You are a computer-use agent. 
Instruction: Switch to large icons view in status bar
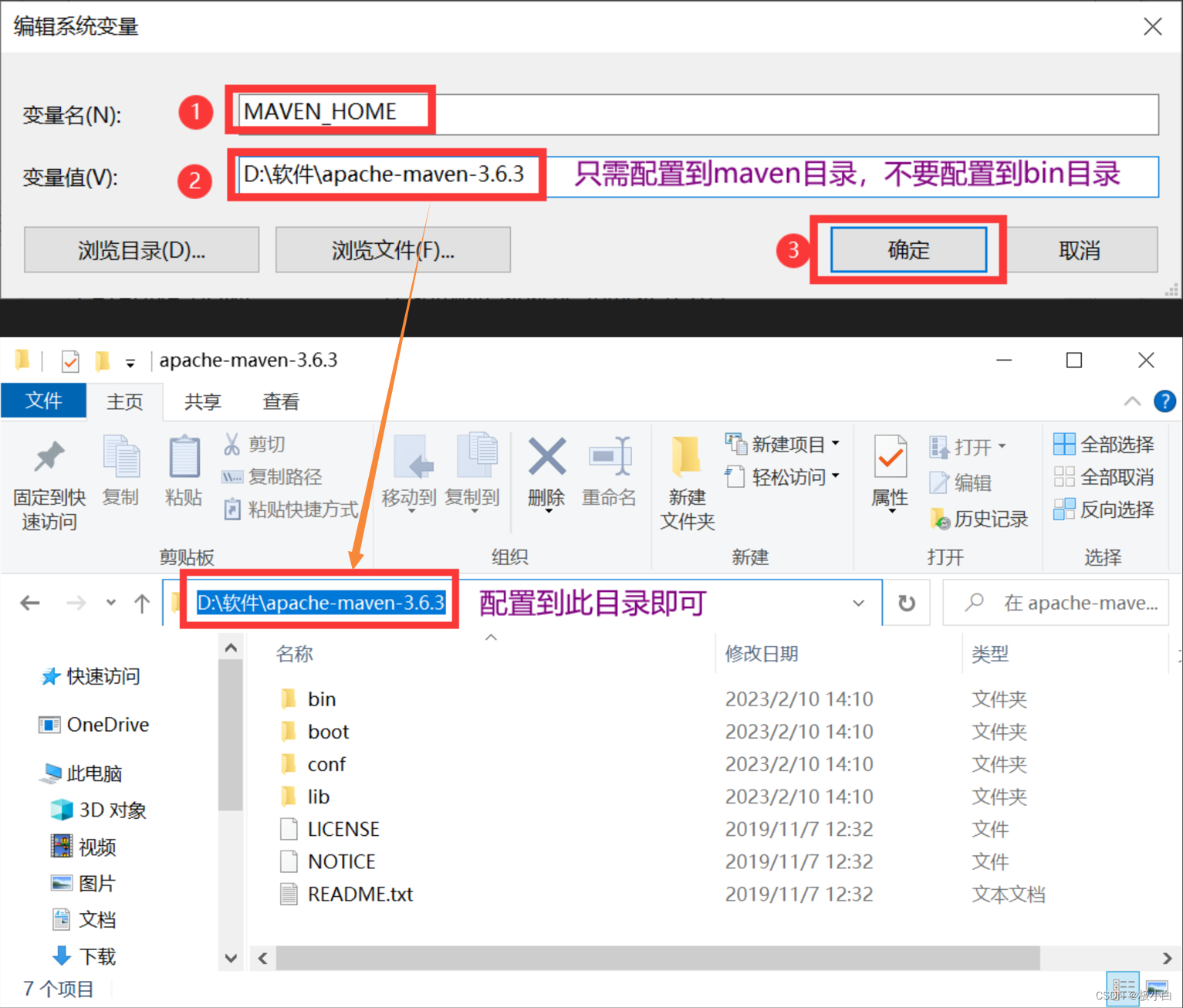tap(1157, 989)
